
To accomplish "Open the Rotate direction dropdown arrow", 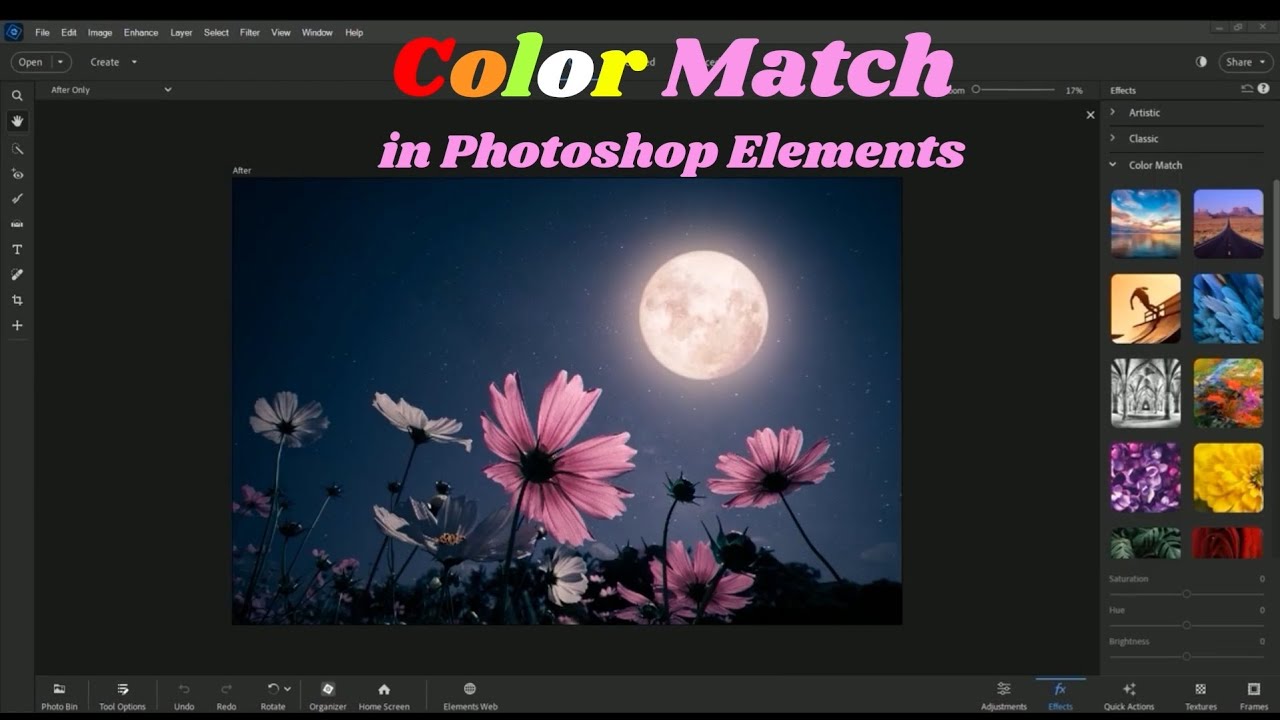I will [x=288, y=689].
